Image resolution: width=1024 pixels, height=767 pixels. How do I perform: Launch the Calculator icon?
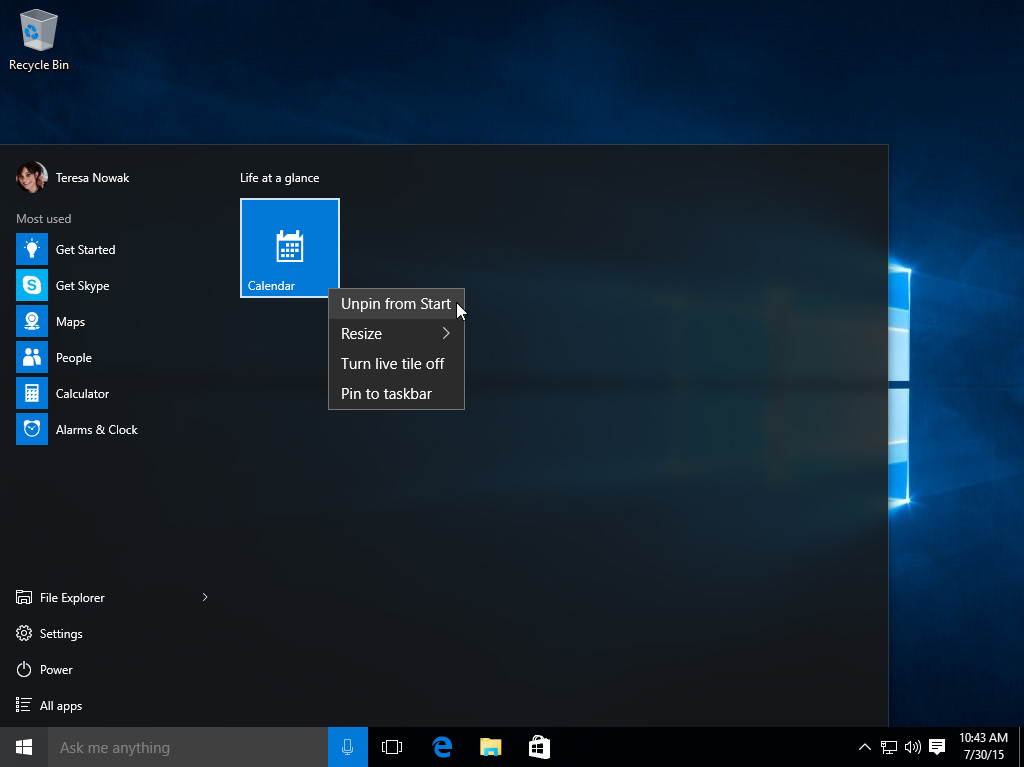coord(32,393)
